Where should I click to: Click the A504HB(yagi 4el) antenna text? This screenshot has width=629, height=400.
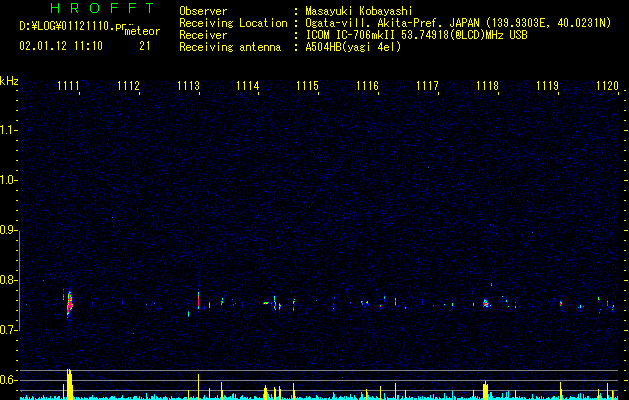353,47
